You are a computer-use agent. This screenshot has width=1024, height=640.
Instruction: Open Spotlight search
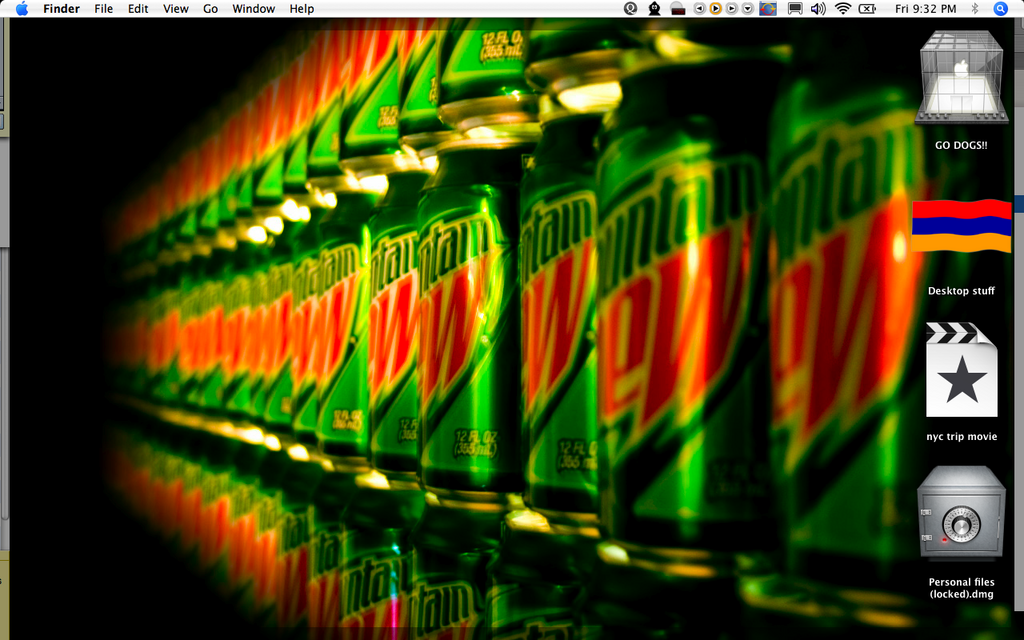(1000, 8)
